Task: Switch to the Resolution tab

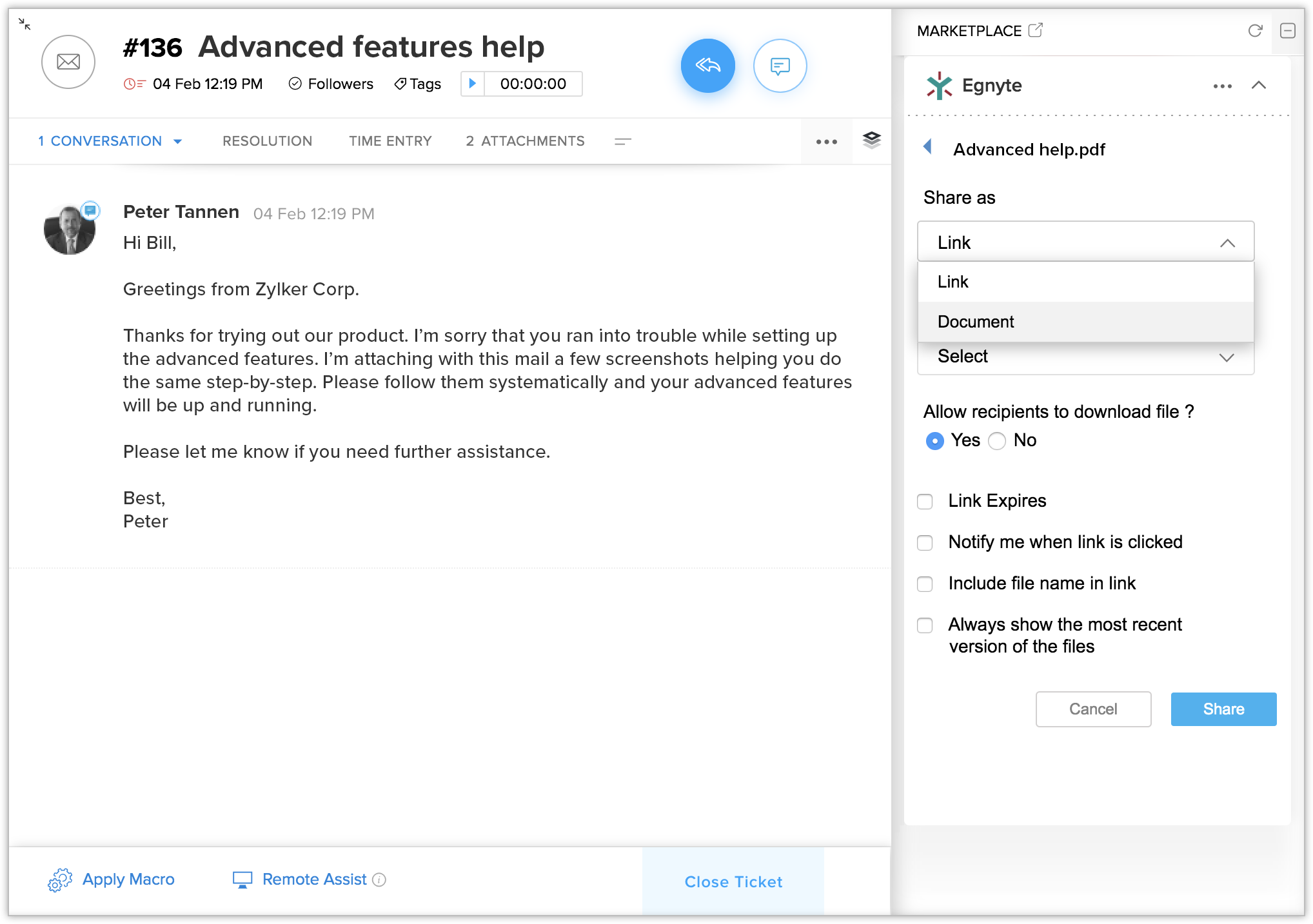Action: [267, 141]
